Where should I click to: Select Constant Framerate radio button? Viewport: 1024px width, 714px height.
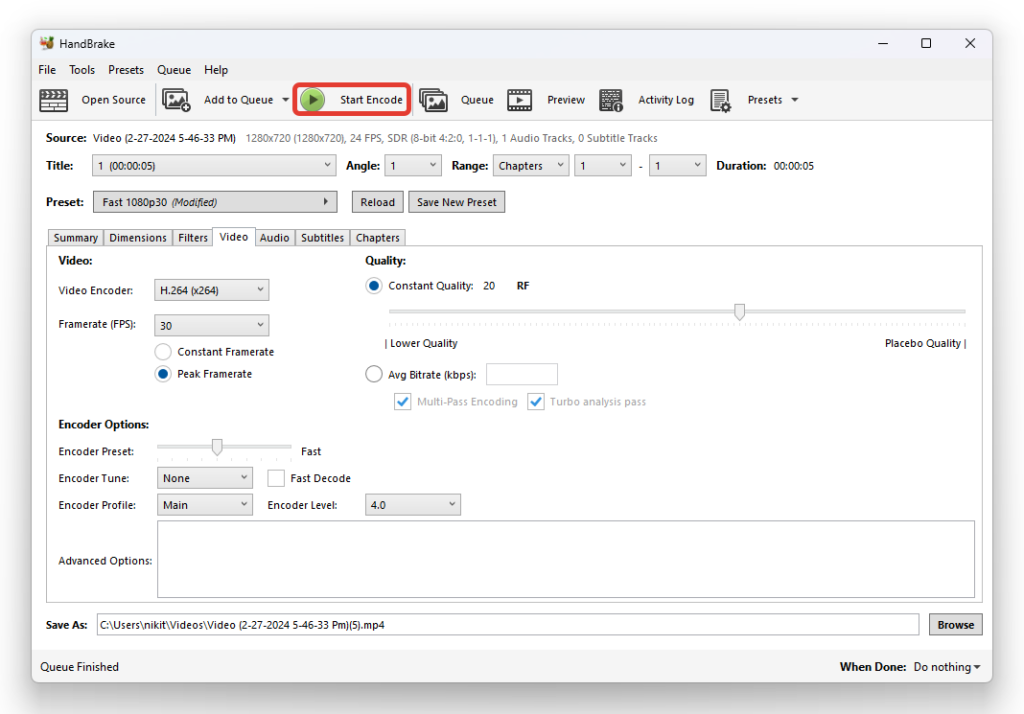(163, 351)
